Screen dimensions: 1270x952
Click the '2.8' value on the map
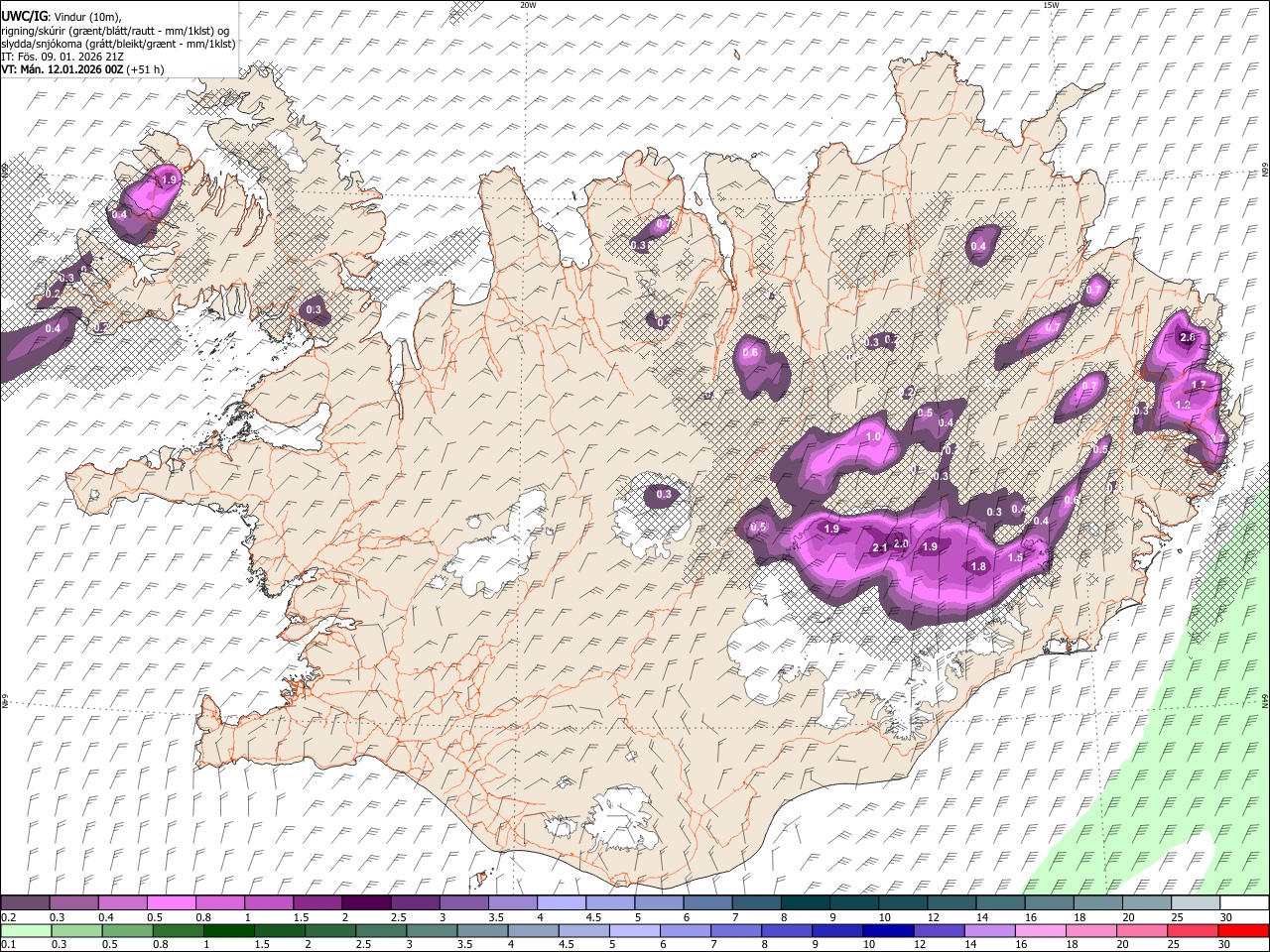coord(1188,338)
